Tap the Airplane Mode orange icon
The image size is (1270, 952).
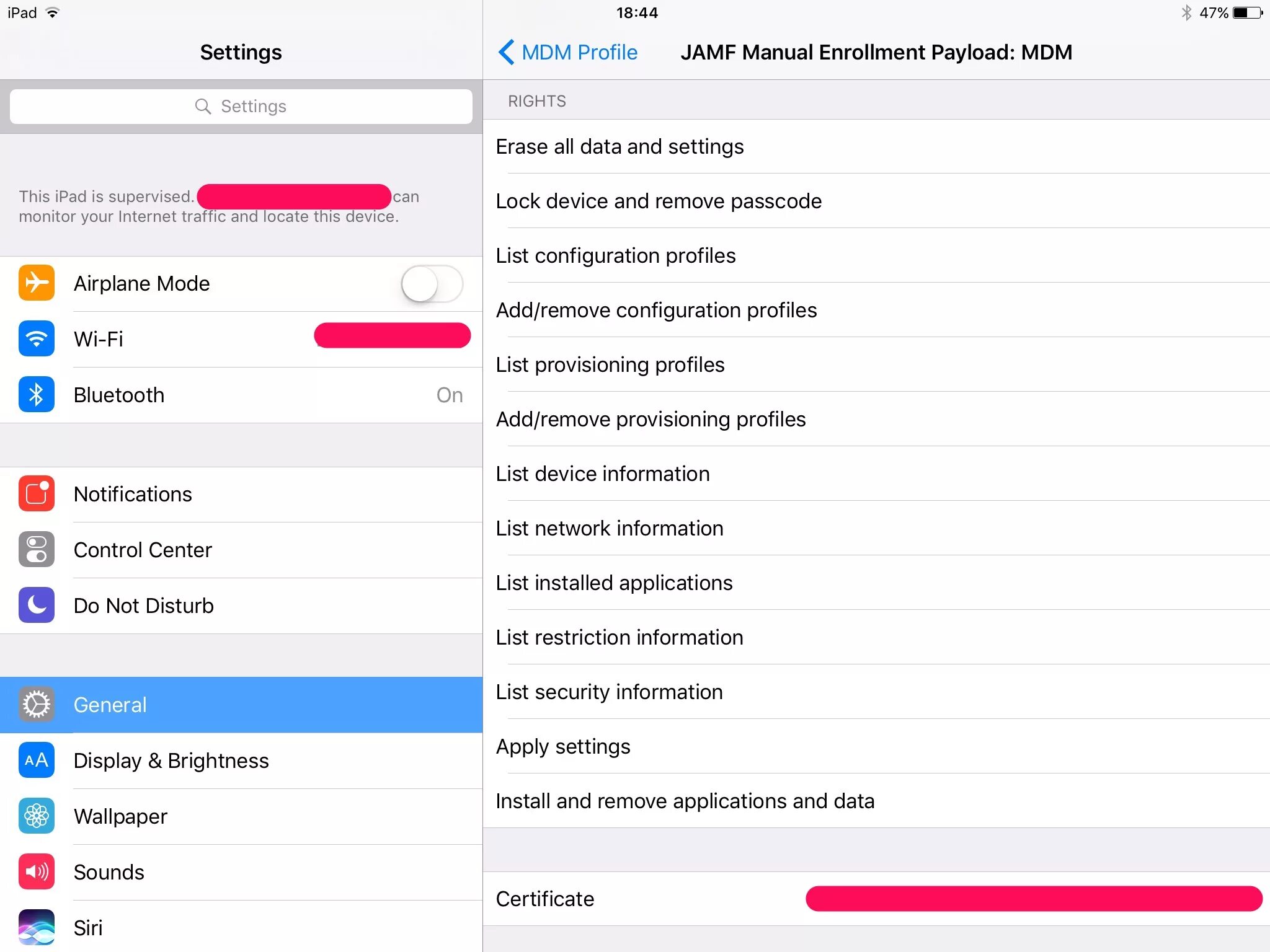click(37, 283)
